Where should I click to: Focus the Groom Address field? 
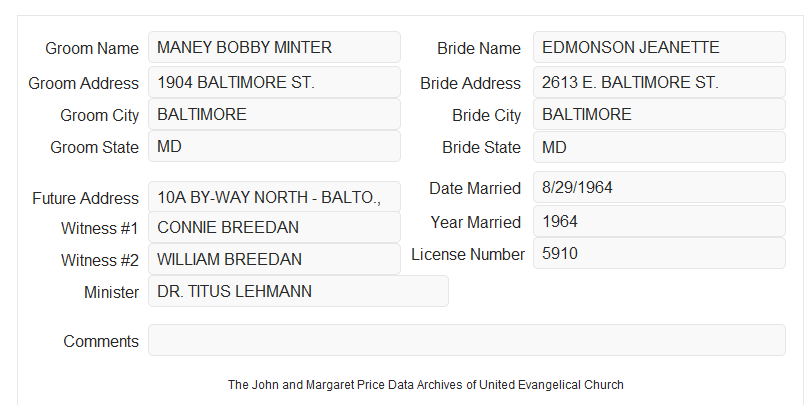click(274, 82)
